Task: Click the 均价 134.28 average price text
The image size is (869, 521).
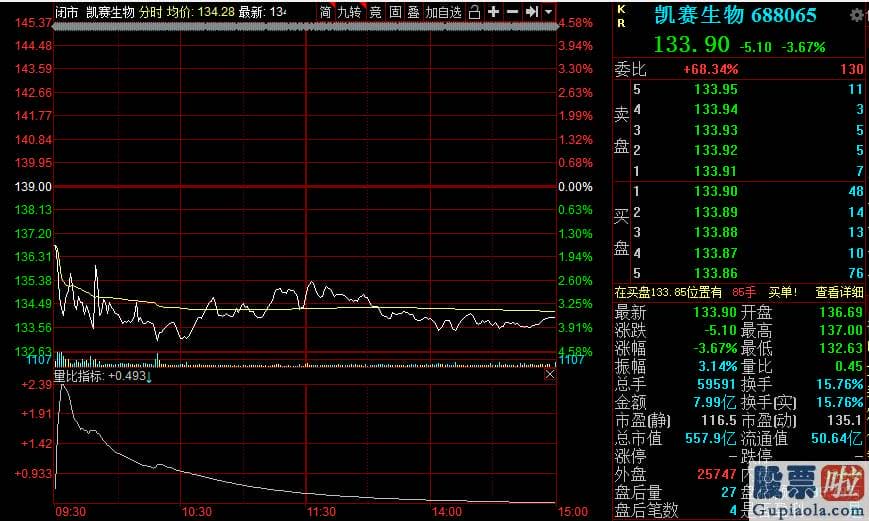Action: [x=201, y=12]
